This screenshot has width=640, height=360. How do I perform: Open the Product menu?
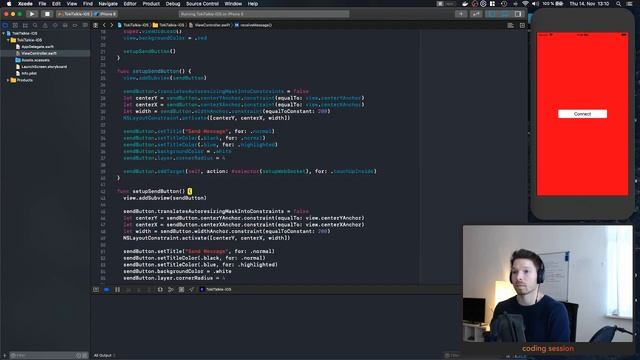pyautogui.click(x=151, y=4)
